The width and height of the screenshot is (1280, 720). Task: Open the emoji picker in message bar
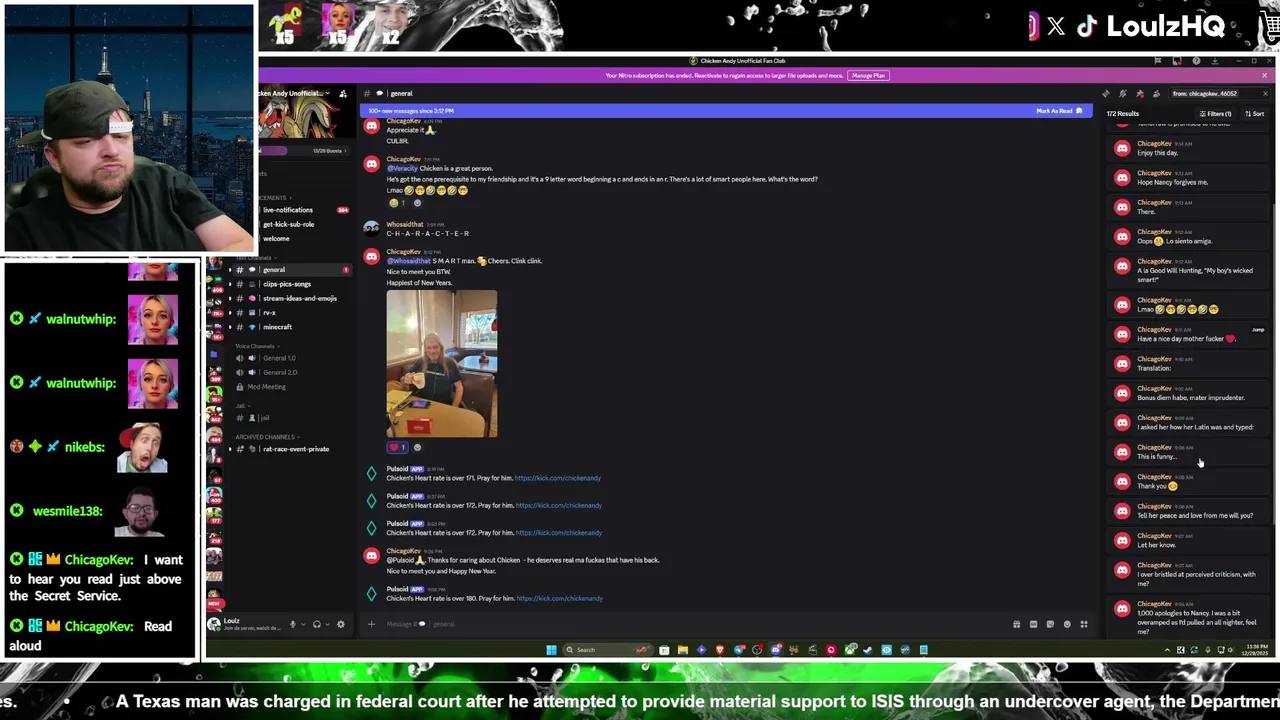tap(1067, 624)
